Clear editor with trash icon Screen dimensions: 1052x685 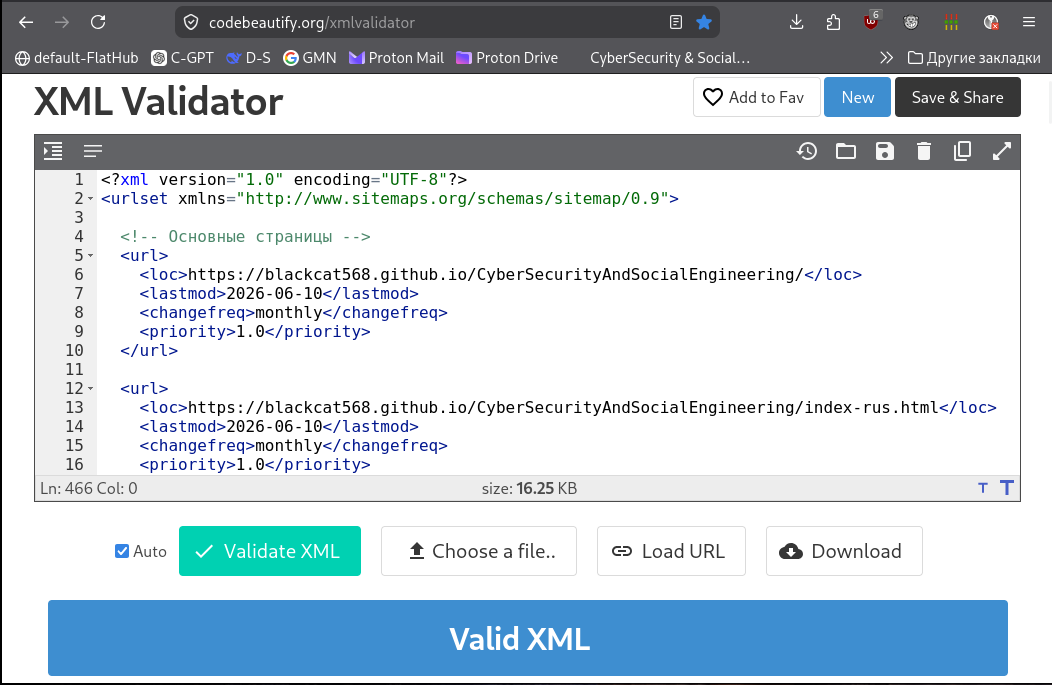click(x=924, y=151)
